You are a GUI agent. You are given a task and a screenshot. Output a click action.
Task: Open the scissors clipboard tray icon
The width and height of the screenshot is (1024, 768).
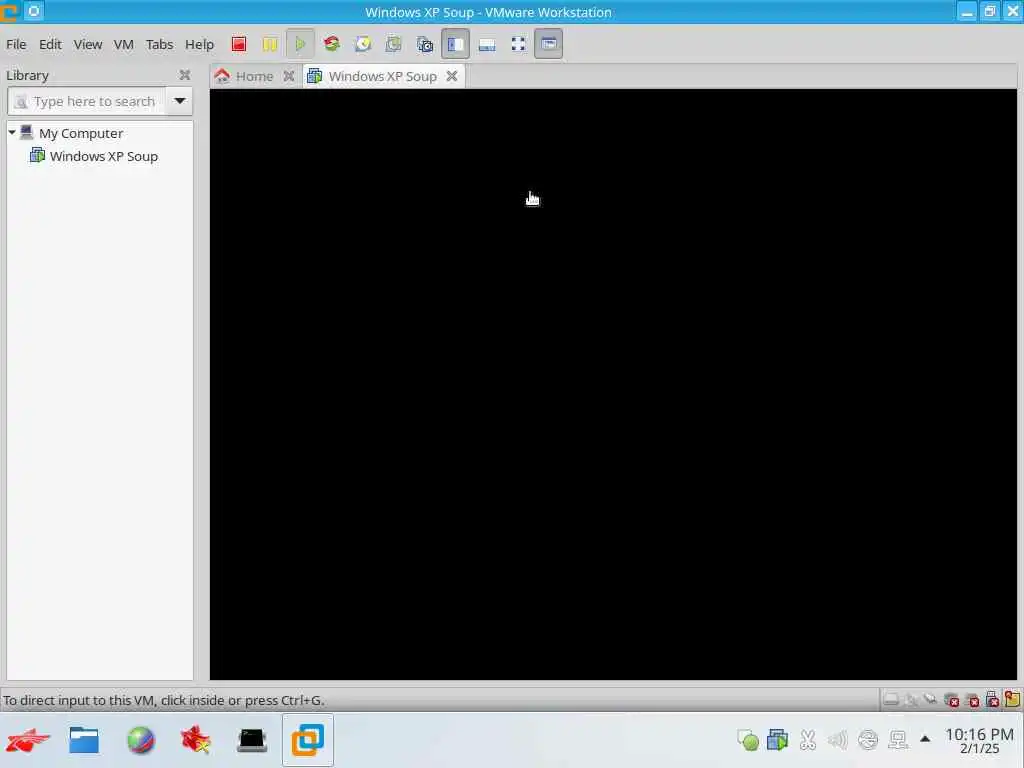(x=808, y=740)
